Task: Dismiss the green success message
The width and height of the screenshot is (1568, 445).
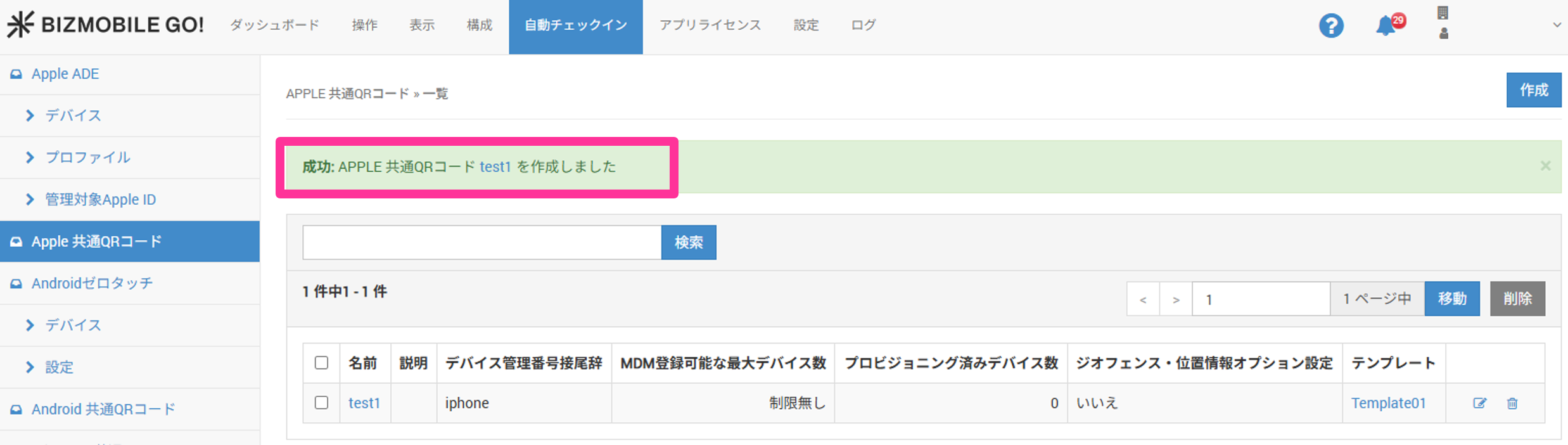Action: click(x=1545, y=166)
